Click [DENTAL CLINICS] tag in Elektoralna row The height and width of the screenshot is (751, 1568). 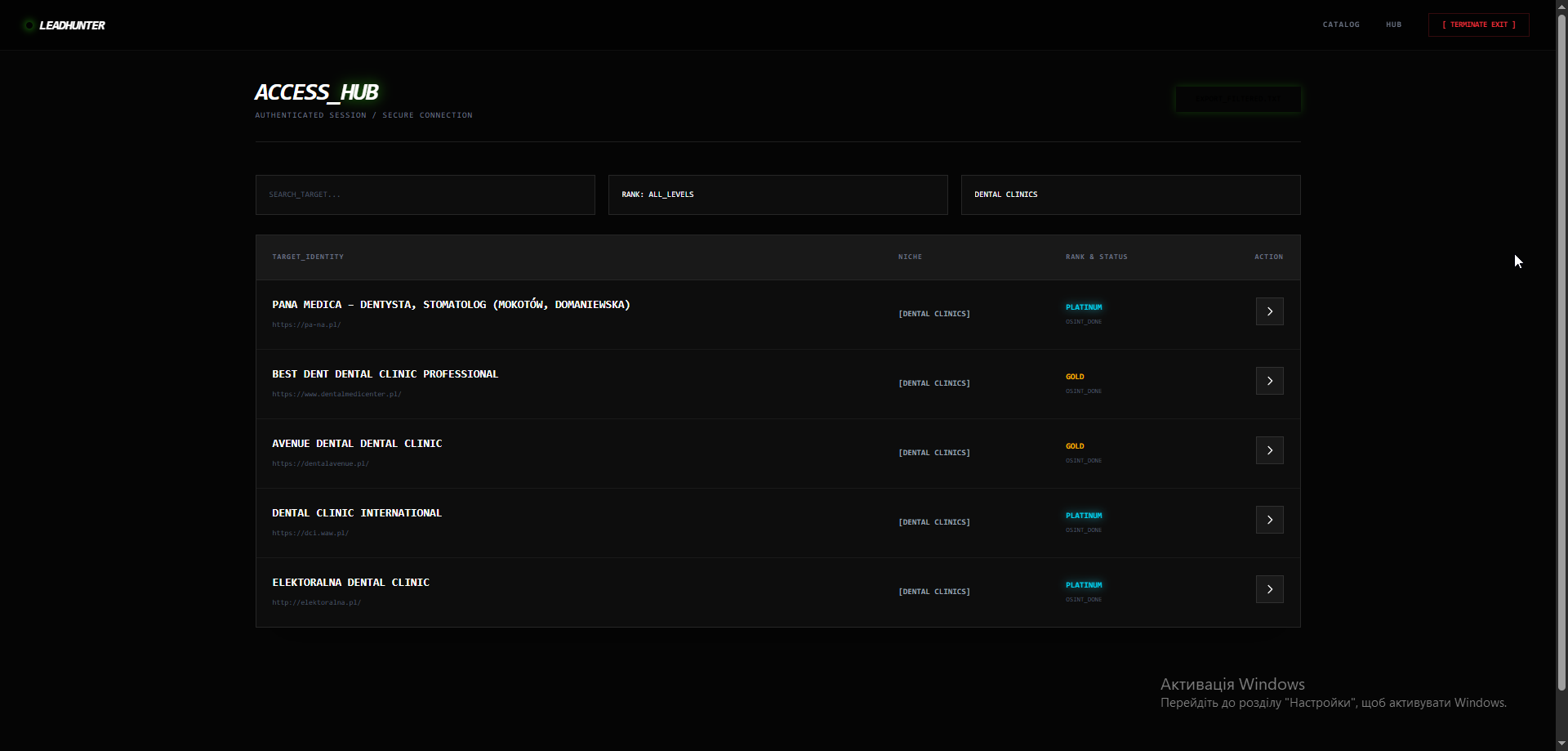(x=934, y=592)
